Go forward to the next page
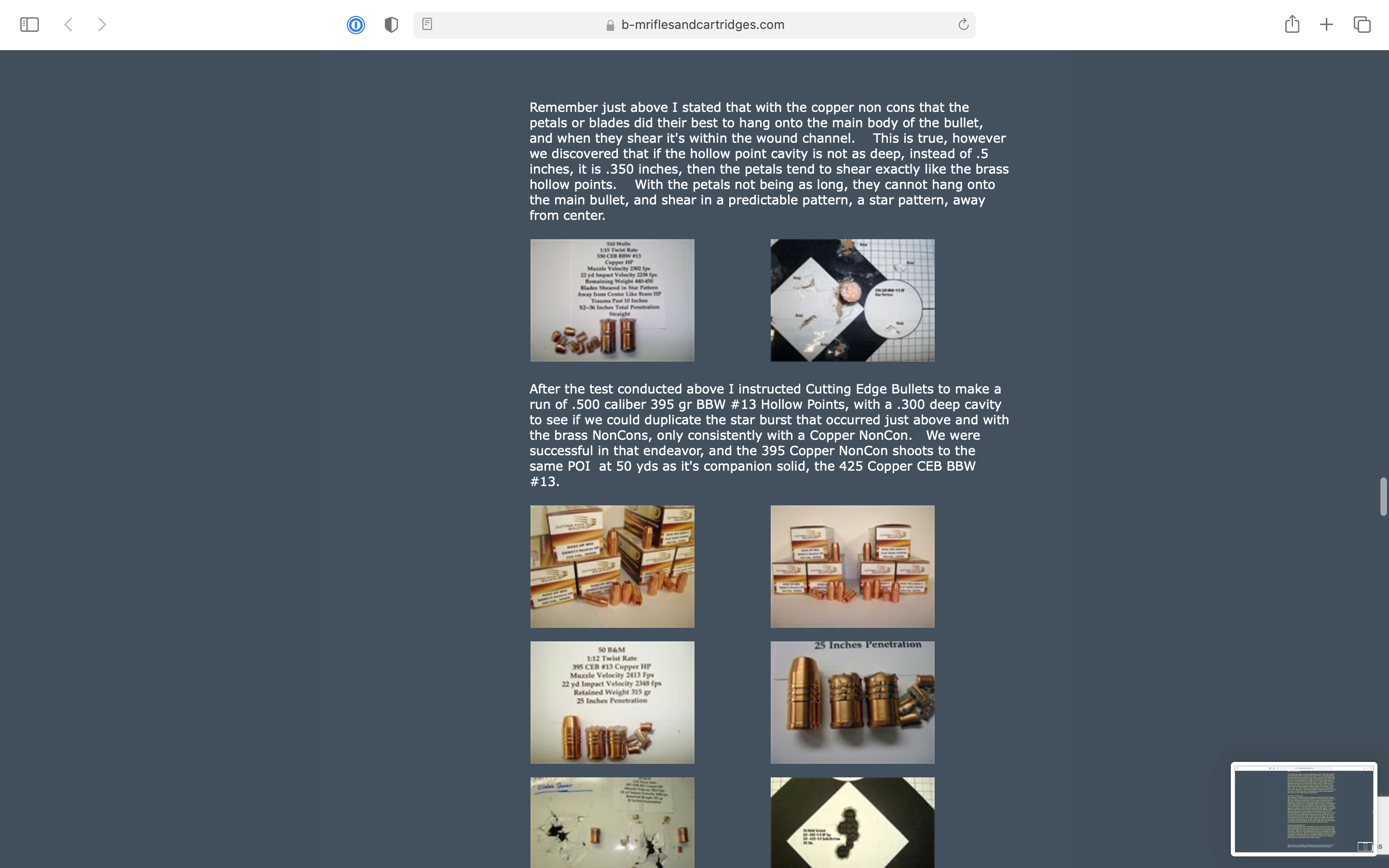This screenshot has height=868, width=1389. pos(102,25)
